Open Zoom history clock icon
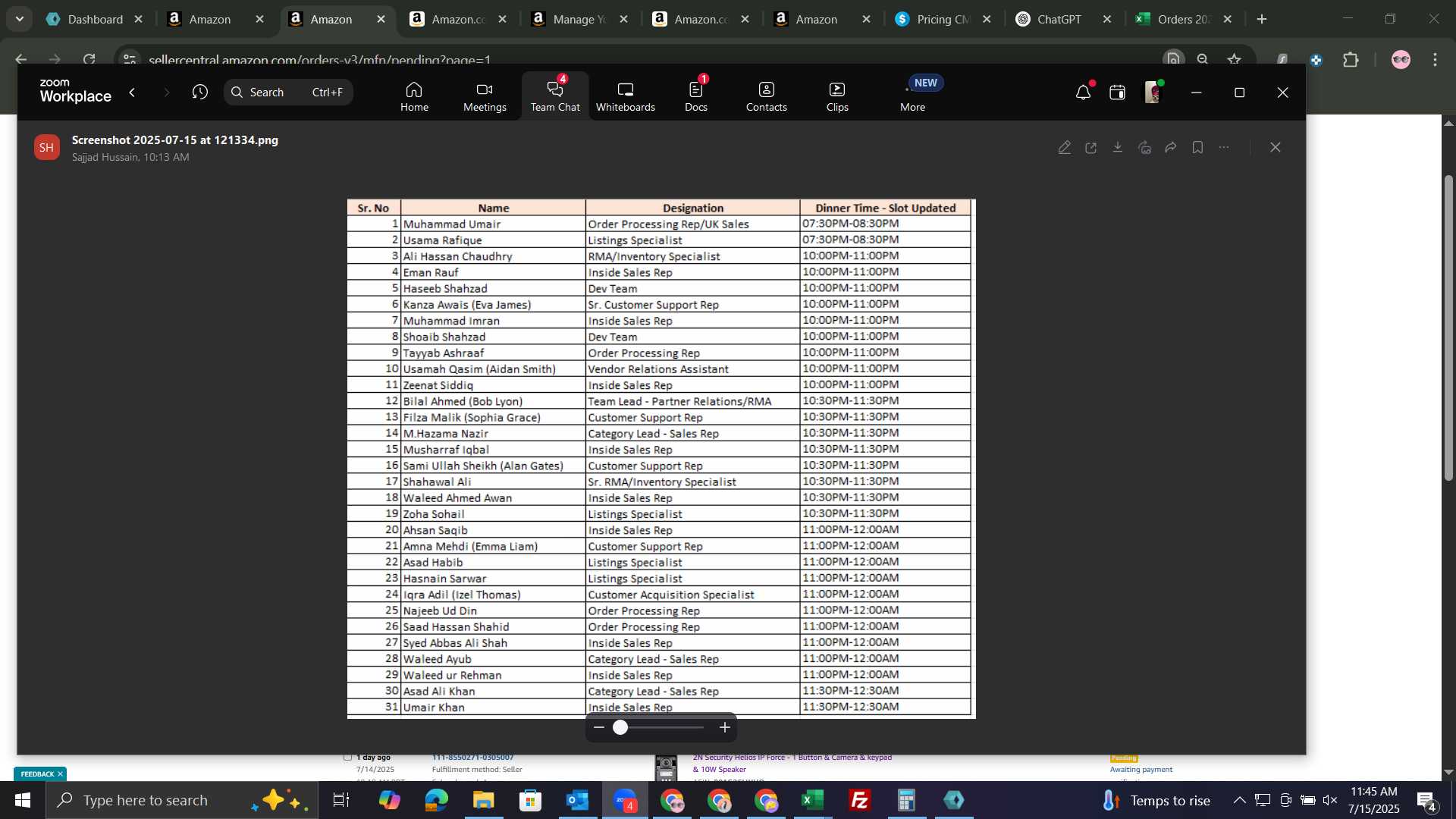 pyautogui.click(x=199, y=92)
